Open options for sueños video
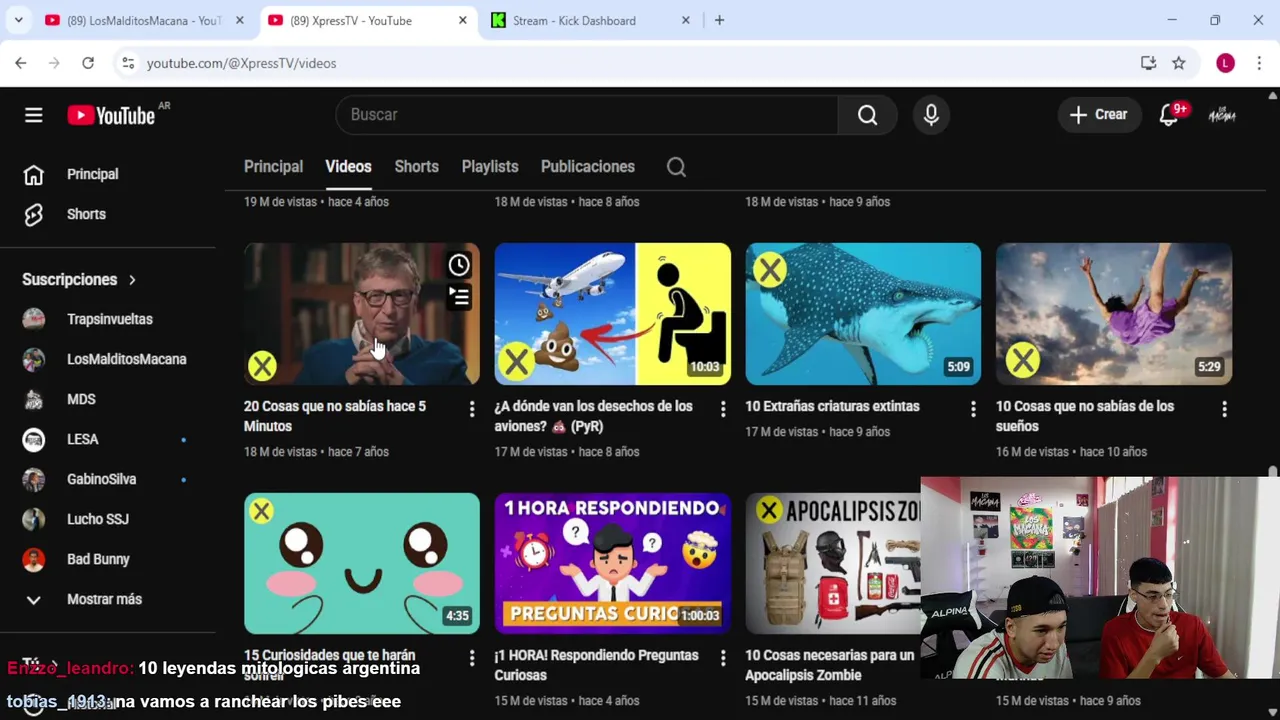Image resolution: width=1280 pixels, height=720 pixels. (x=1224, y=409)
